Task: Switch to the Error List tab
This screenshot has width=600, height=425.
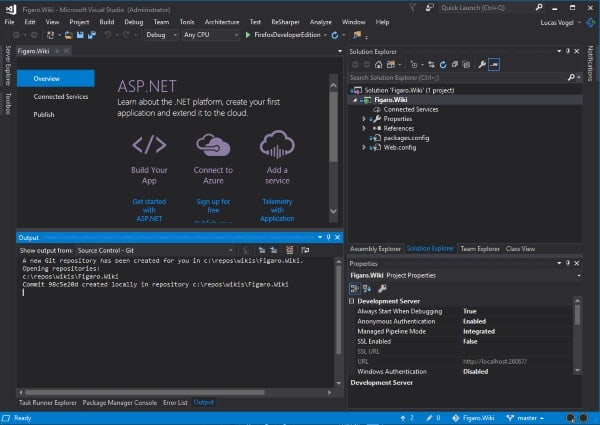Action: [175, 402]
